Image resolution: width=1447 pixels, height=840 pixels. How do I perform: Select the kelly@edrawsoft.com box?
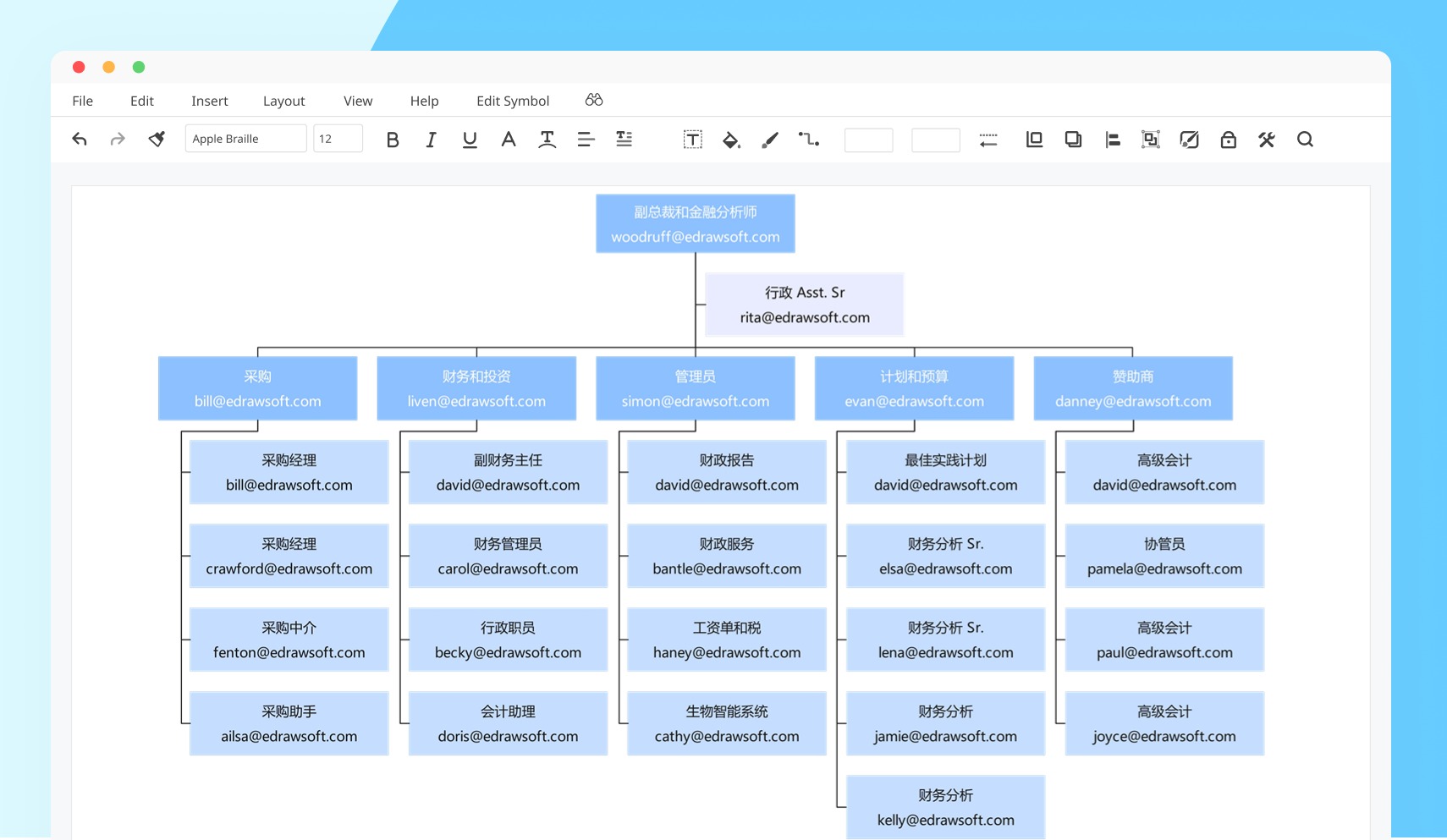click(946, 807)
